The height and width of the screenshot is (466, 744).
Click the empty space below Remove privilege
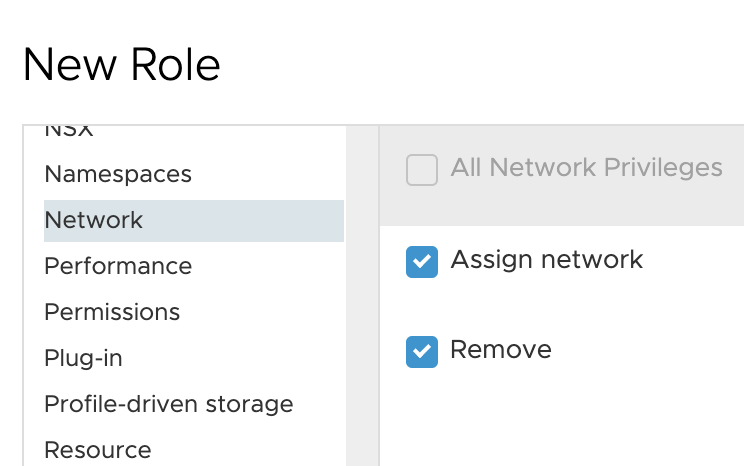562,418
